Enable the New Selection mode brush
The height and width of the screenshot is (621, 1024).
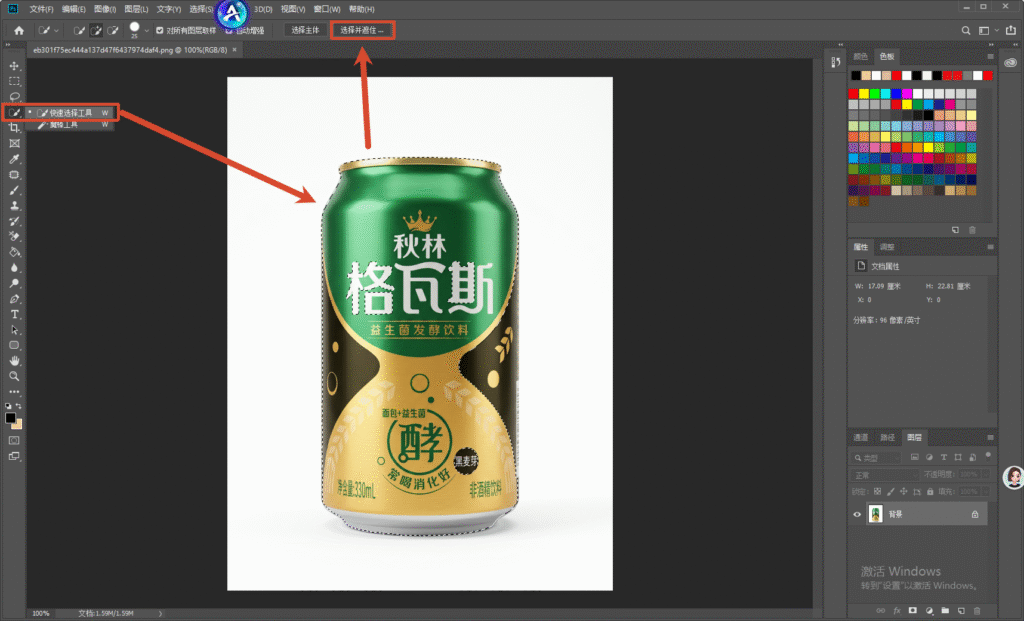coord(79,31)
